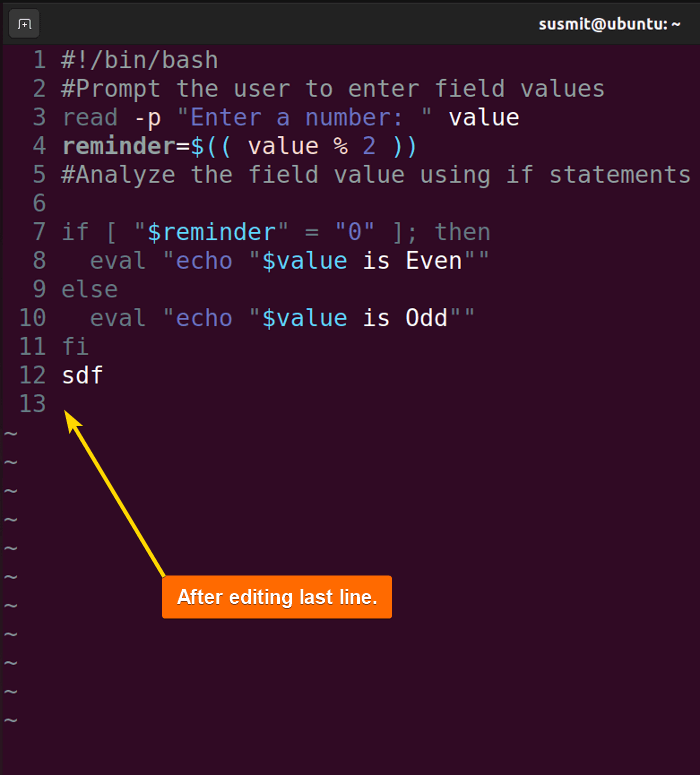Click the 'else' keyword on line 9
This screenshot has height=775, width=700.
[x=89, y=289]
